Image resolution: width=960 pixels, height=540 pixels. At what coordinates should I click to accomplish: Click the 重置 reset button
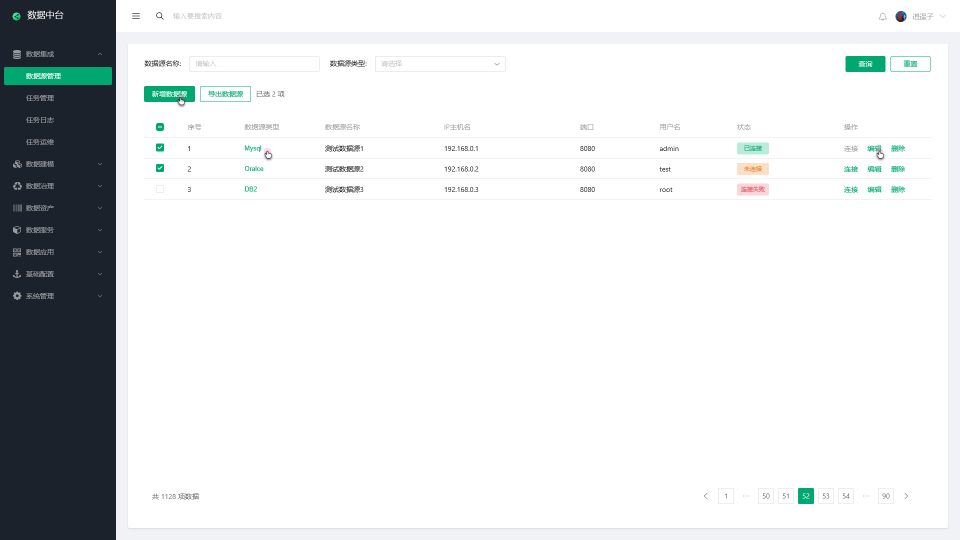pyautogui.click(x=910, y=64)
